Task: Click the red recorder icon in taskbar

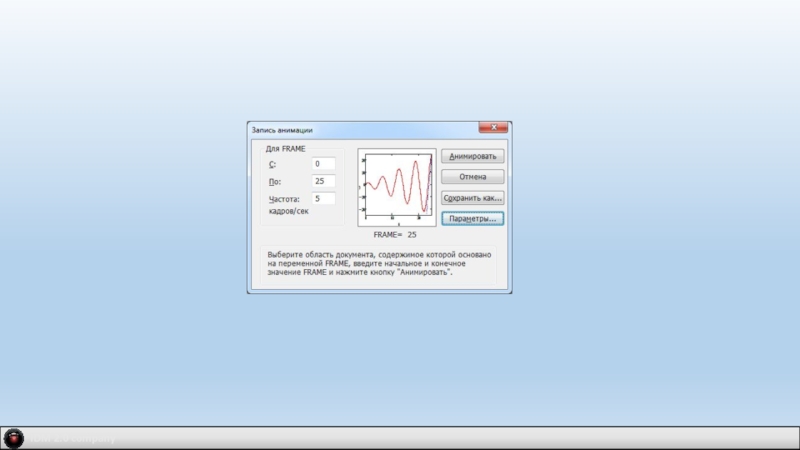Action: 14,438
